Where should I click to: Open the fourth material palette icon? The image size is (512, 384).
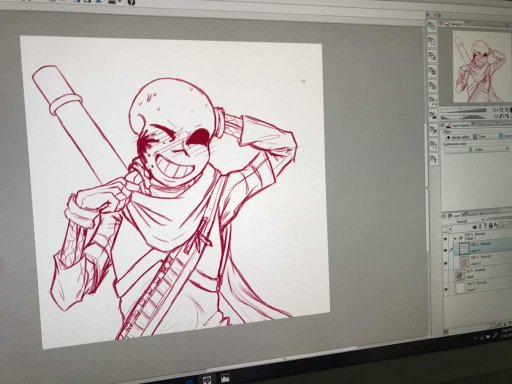point(433,71)
